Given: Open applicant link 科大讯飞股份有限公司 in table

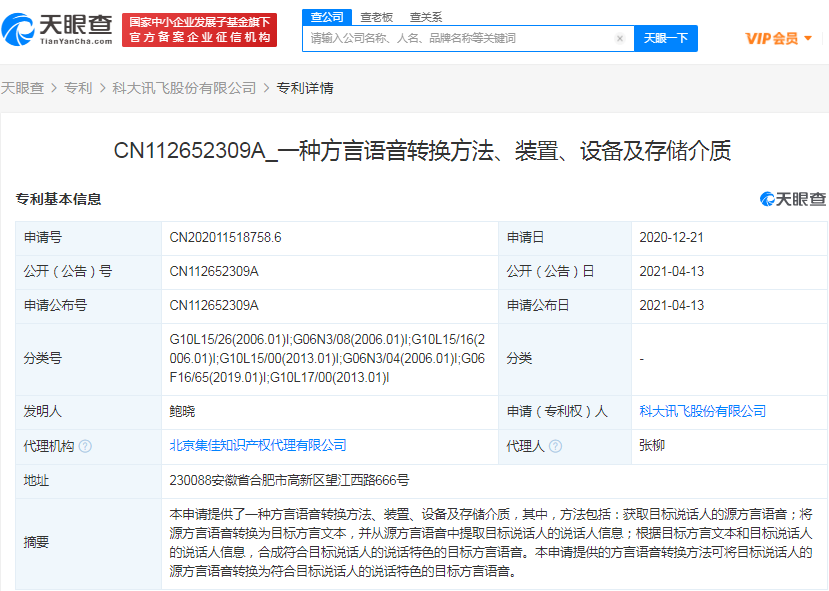Looking at the screenshot, I should coord(702,411).
